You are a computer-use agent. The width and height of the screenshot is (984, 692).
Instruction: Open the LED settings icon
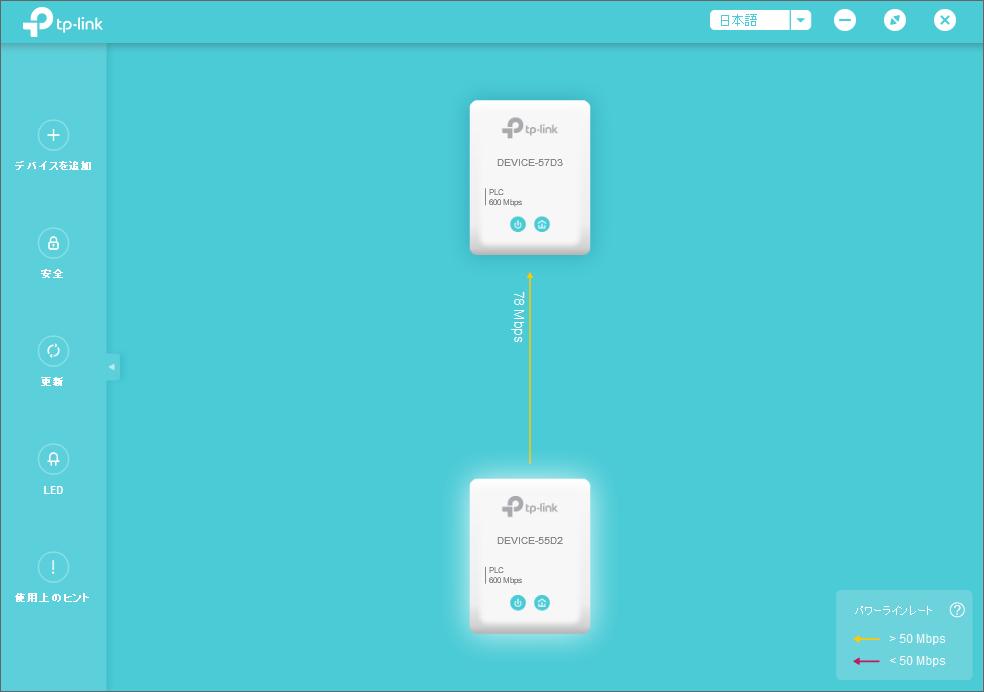click(53, 459)
